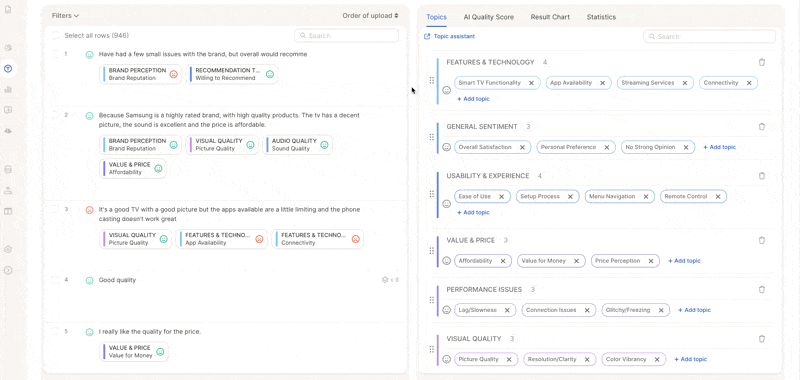Viewport: 800px width, 380px height.
Task: Remove Picture Quality topic chip
Action: click(509, 360)
